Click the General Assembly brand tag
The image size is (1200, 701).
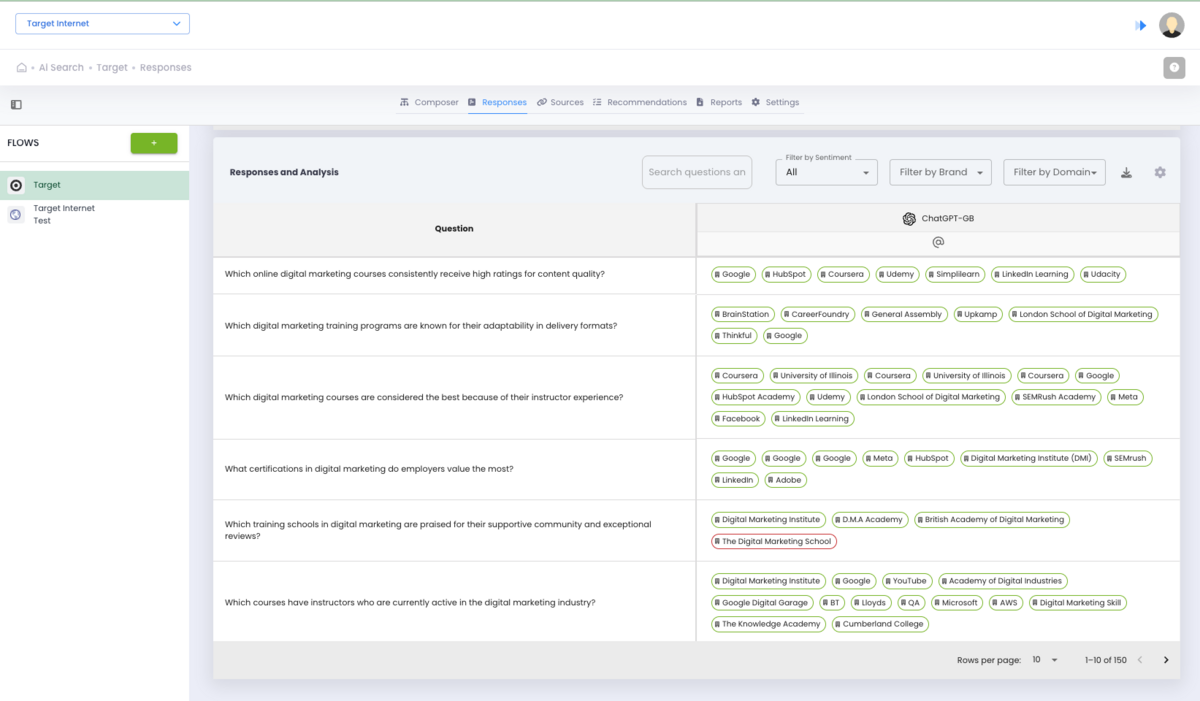pyautogui.click(x=904, y=314)
